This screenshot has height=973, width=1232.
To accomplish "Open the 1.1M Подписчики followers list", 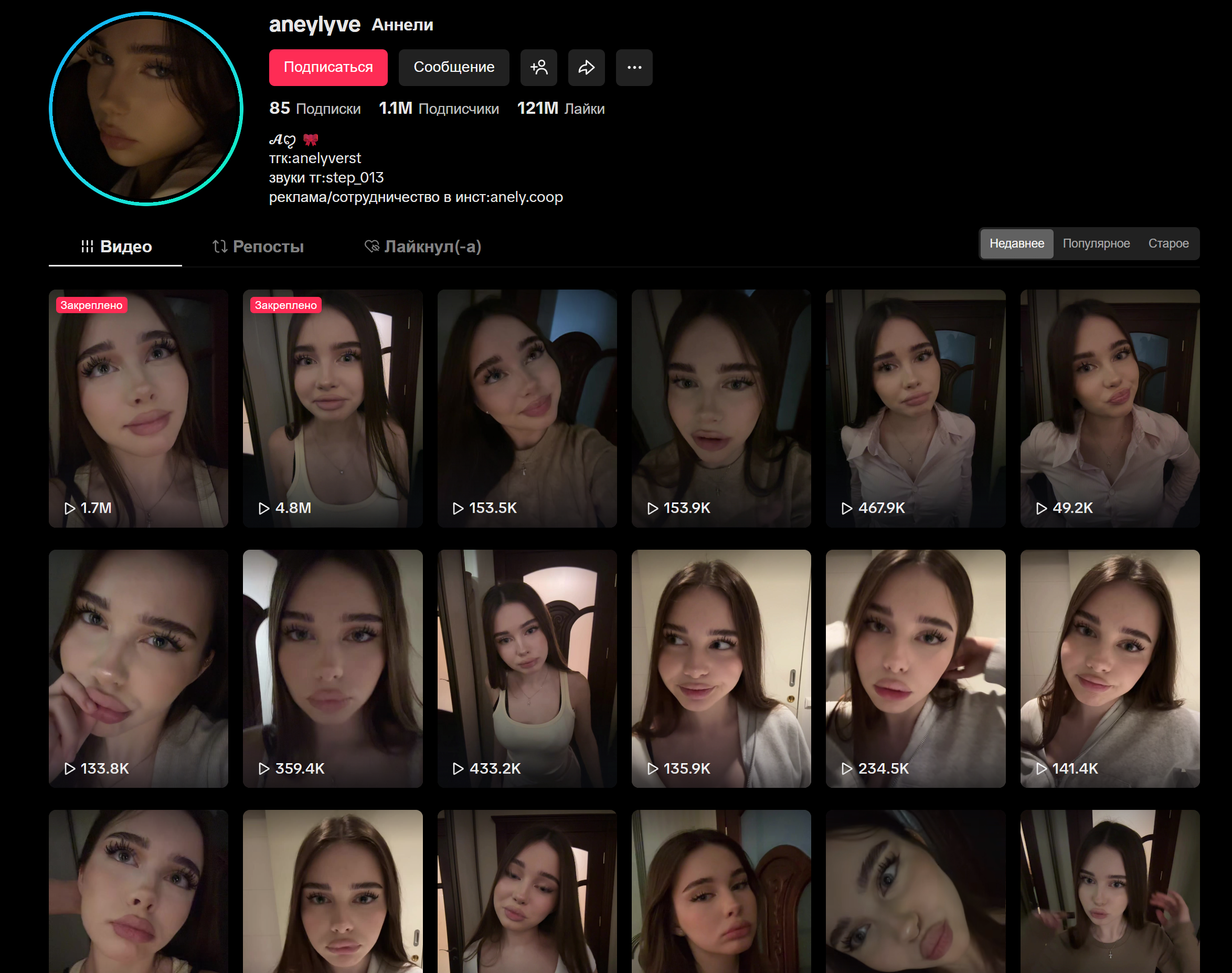I will coord(438,108).
